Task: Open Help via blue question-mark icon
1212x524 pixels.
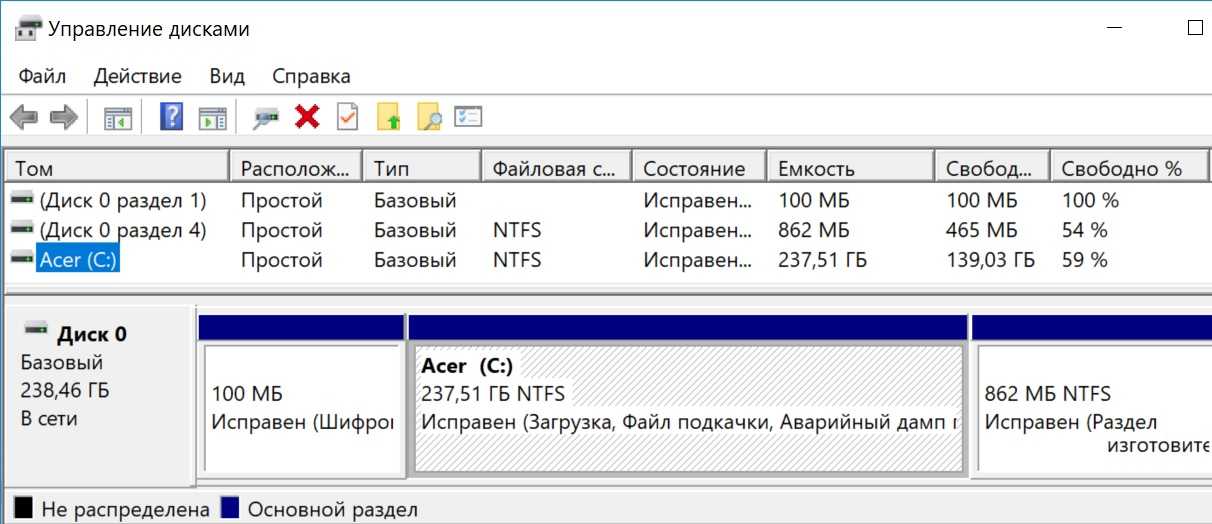Action: [x=172, y=118]
